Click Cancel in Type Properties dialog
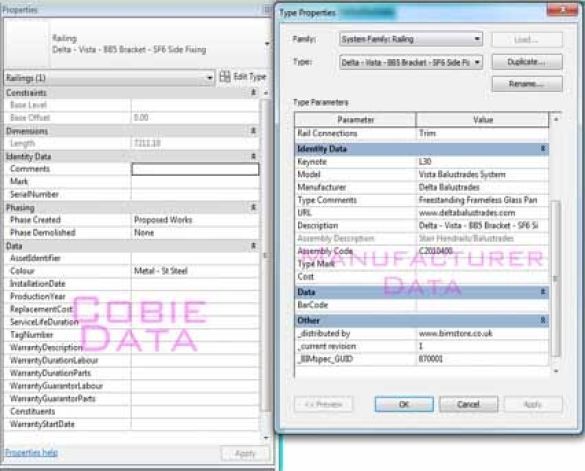Viewport: 585px width, 471px height. point(468,404)
